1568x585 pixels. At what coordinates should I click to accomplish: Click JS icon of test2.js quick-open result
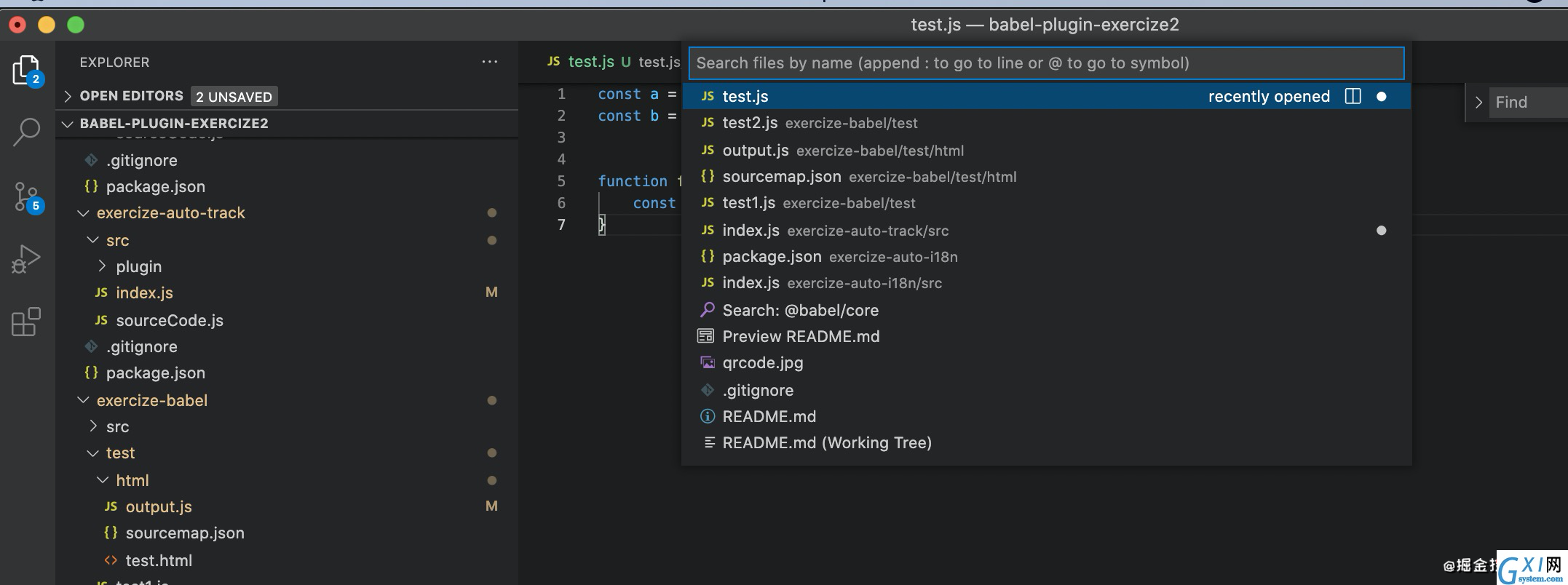click(708, 122)
